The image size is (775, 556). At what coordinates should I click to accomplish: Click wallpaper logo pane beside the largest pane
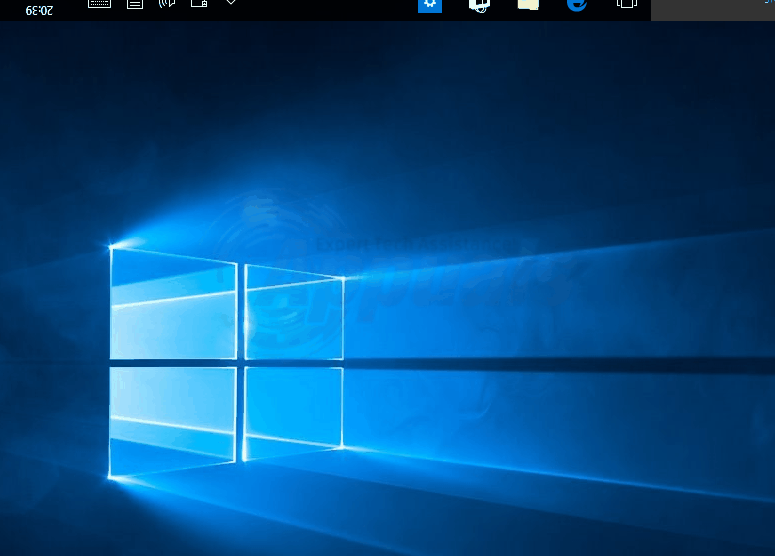coord(293,412)
